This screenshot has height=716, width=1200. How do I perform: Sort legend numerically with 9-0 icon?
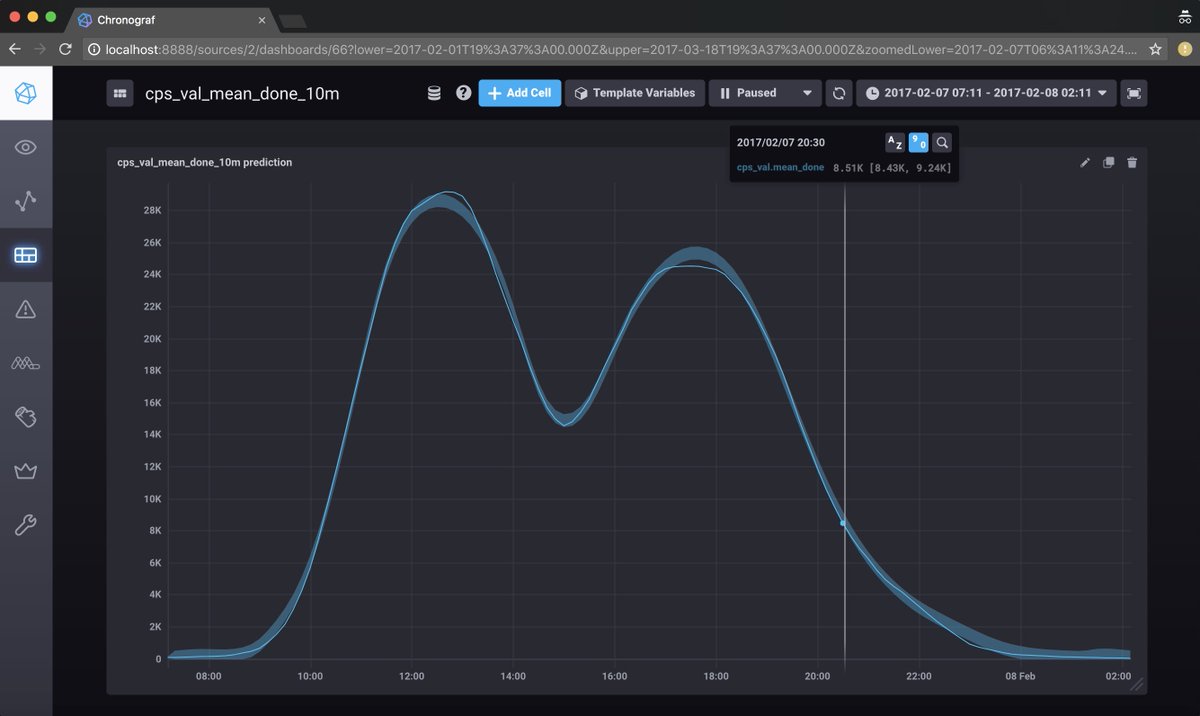tap(918, 143)
